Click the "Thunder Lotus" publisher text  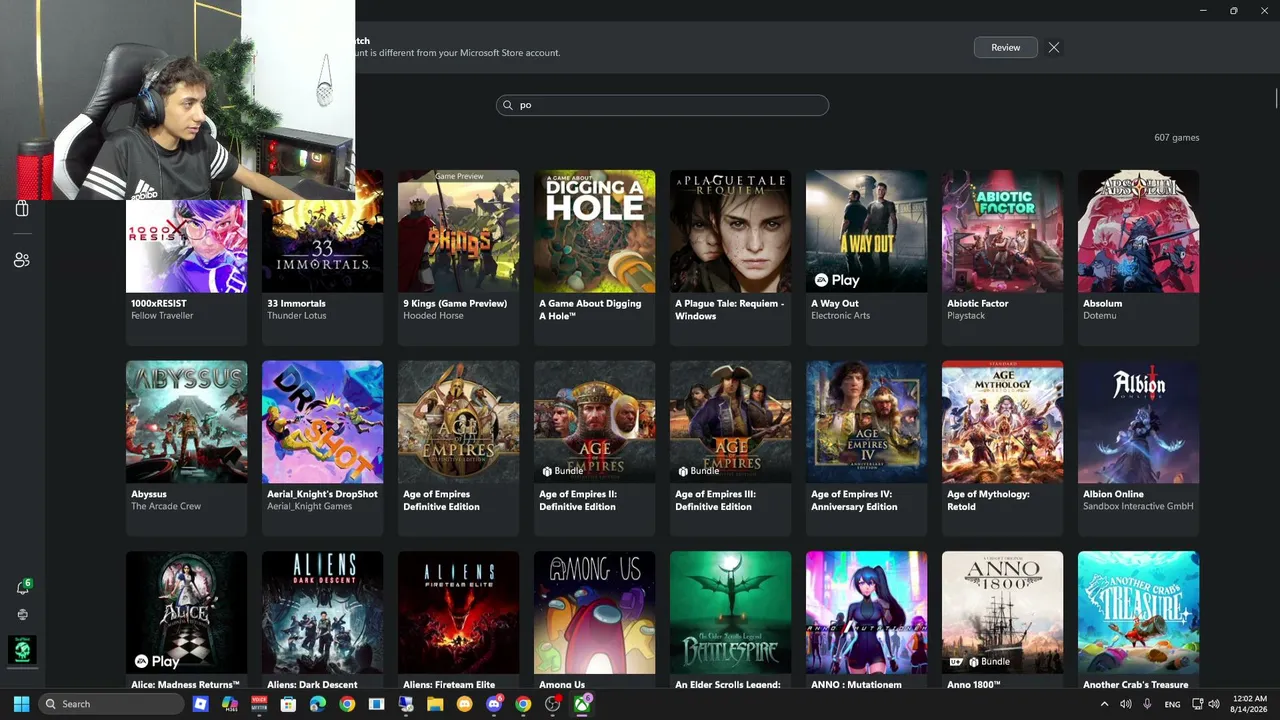[x=296, y=316]
